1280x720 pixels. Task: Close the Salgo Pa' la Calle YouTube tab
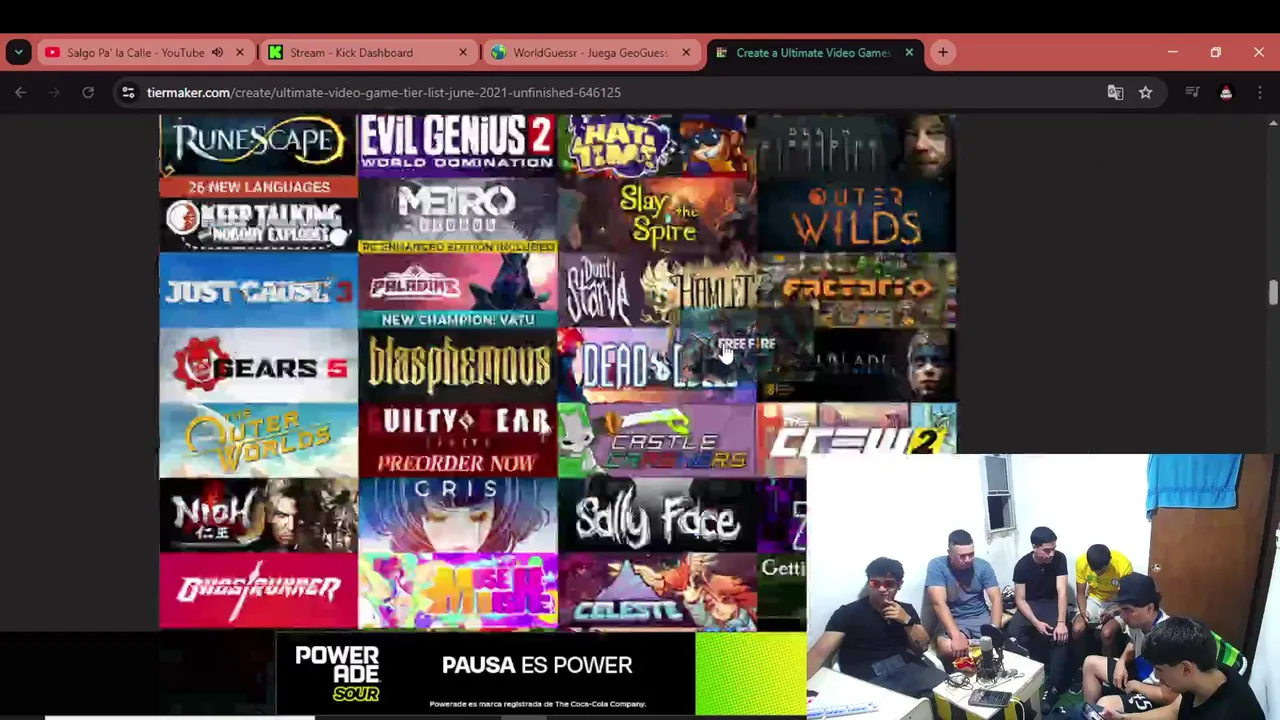point(240,52)
